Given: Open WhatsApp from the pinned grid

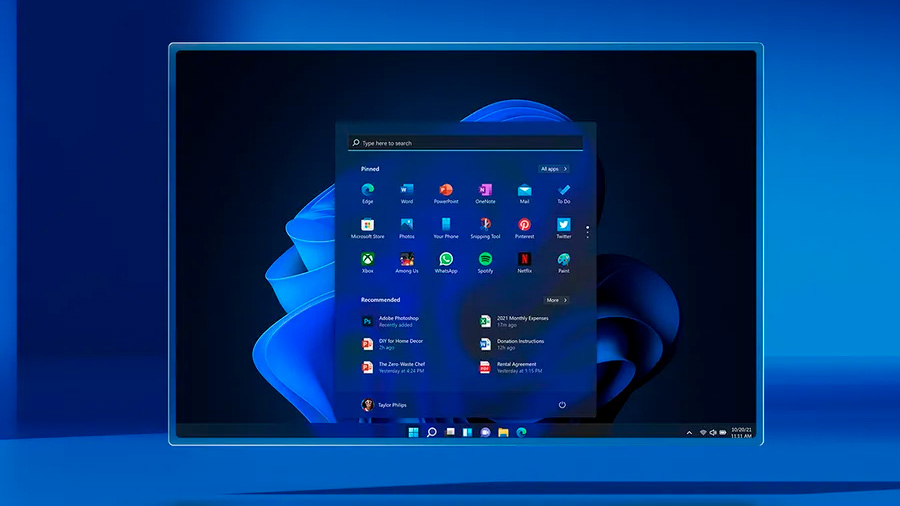Looking at the screenshot, I should (x=445, y=260).
